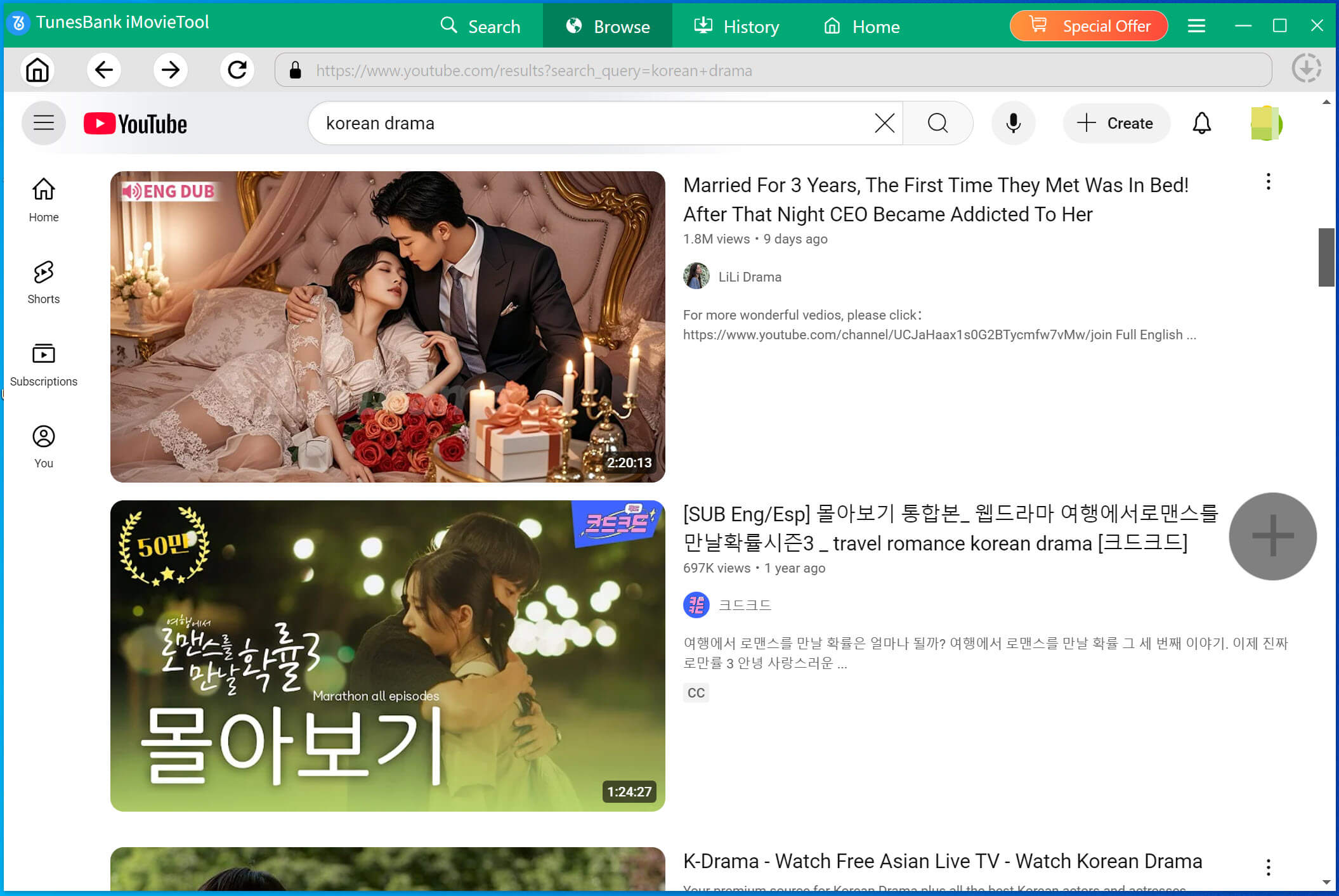Click the vertical scrollbar thumb
This screenshot has width=1339, height=896.
pyautogui.click(x=1326, y=257)
